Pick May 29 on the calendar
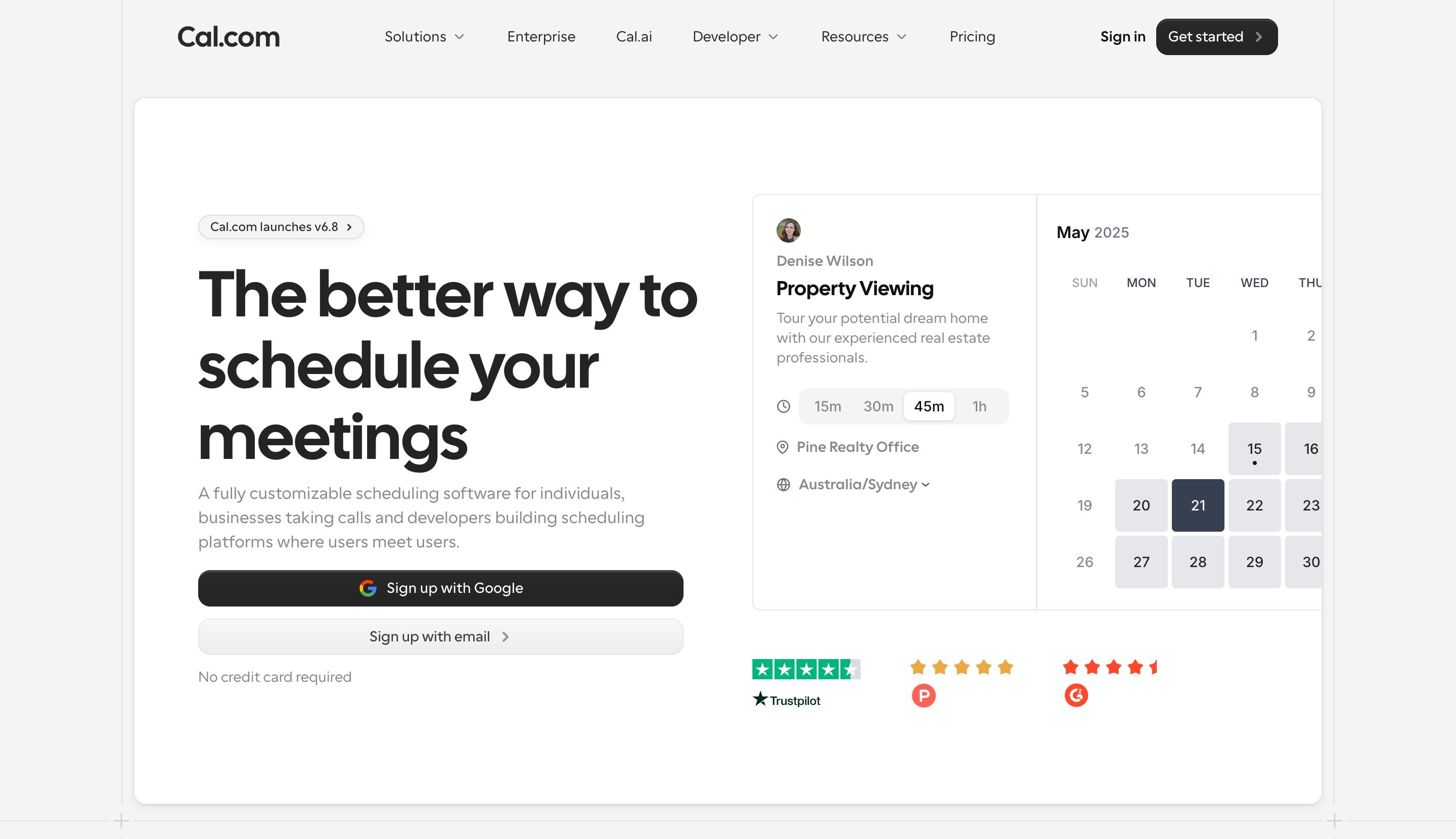This screenshot has width=1456, height=839. 1255,562
